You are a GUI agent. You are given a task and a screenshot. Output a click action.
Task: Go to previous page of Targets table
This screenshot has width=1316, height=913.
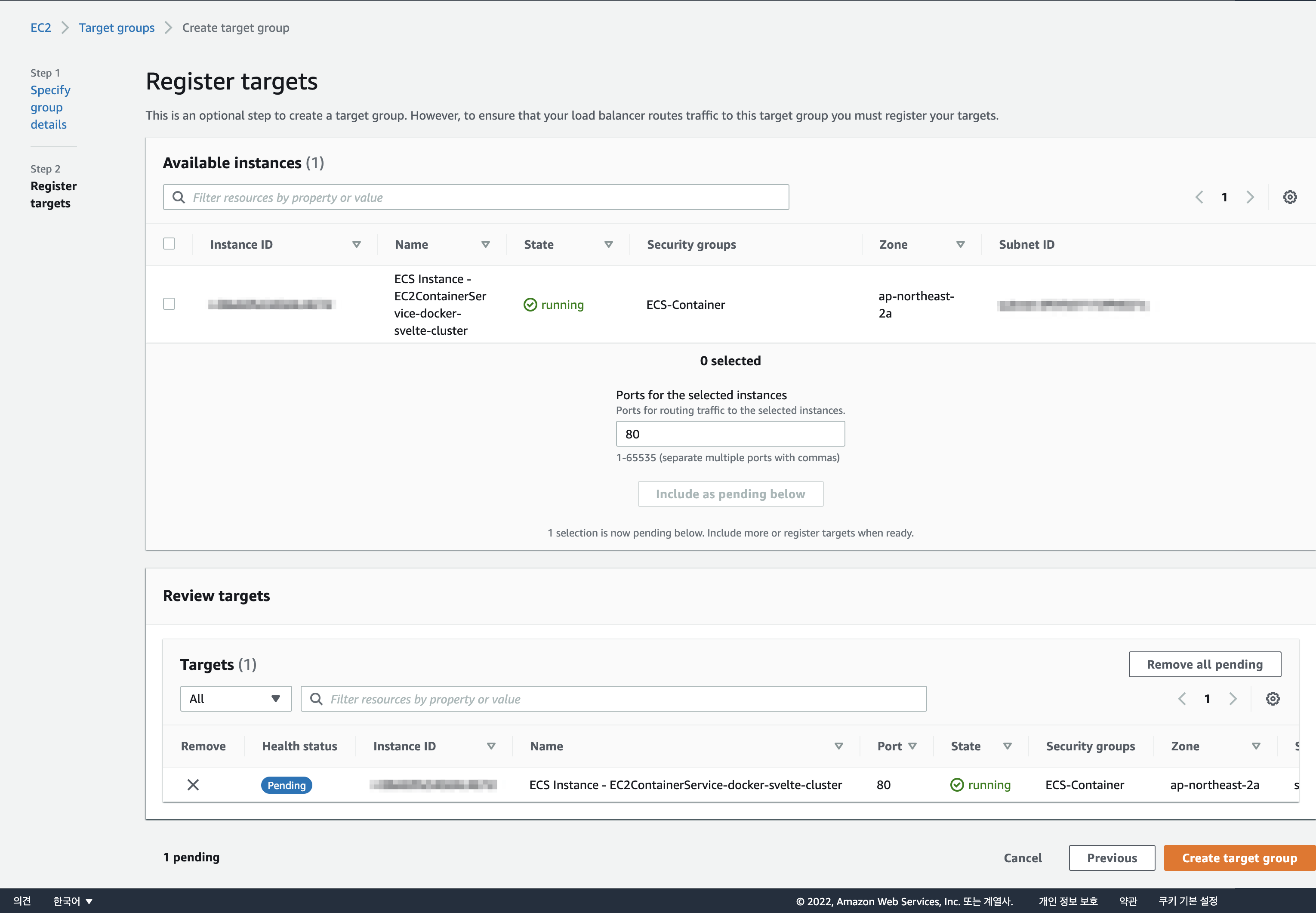pos(1182,698)
